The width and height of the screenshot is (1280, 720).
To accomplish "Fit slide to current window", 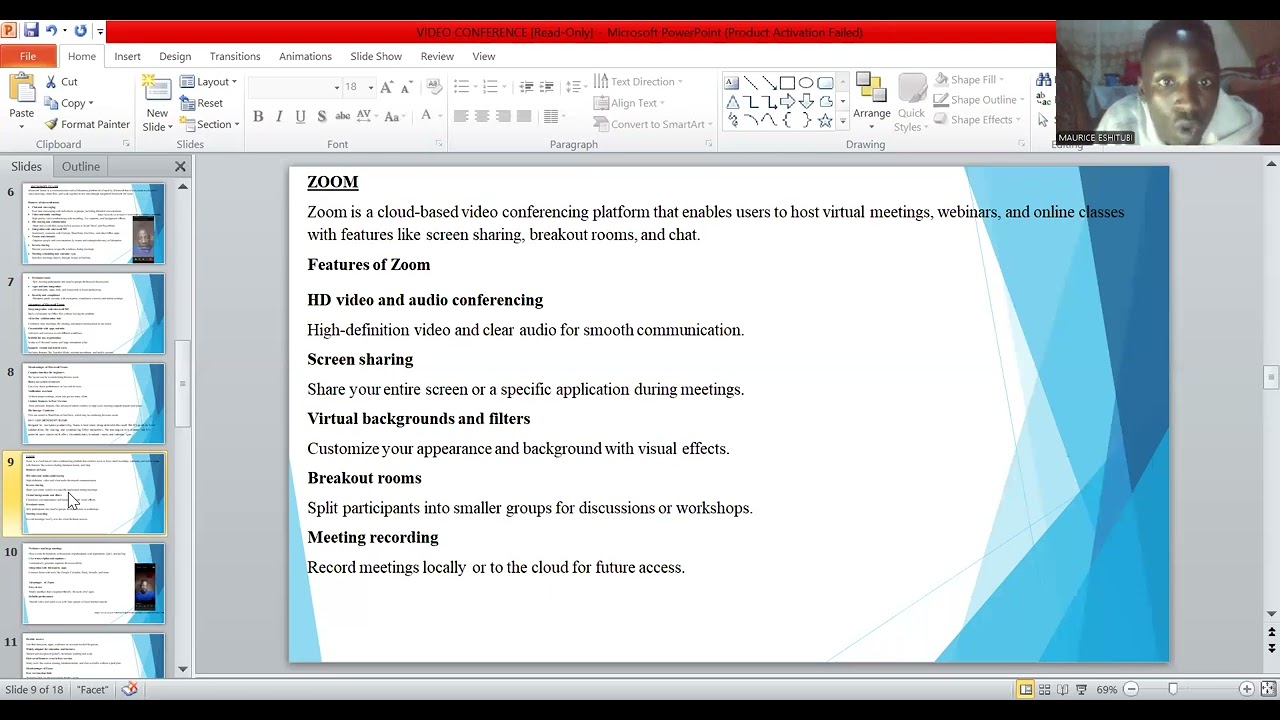I will tap(1268, 689).
